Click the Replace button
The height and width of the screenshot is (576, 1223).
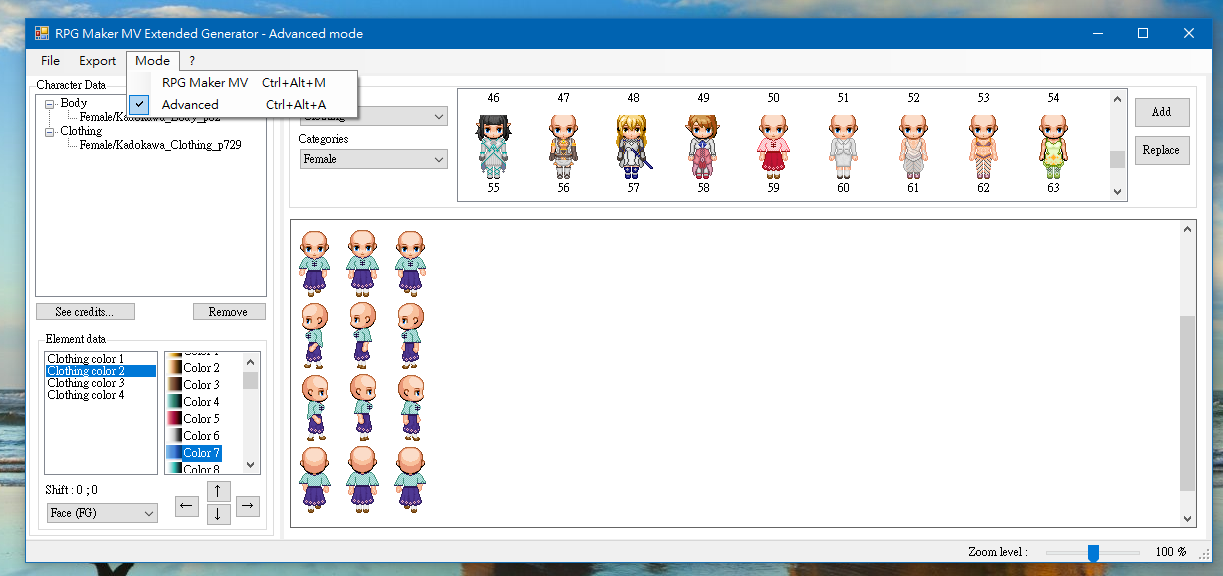coord(1162,150)
